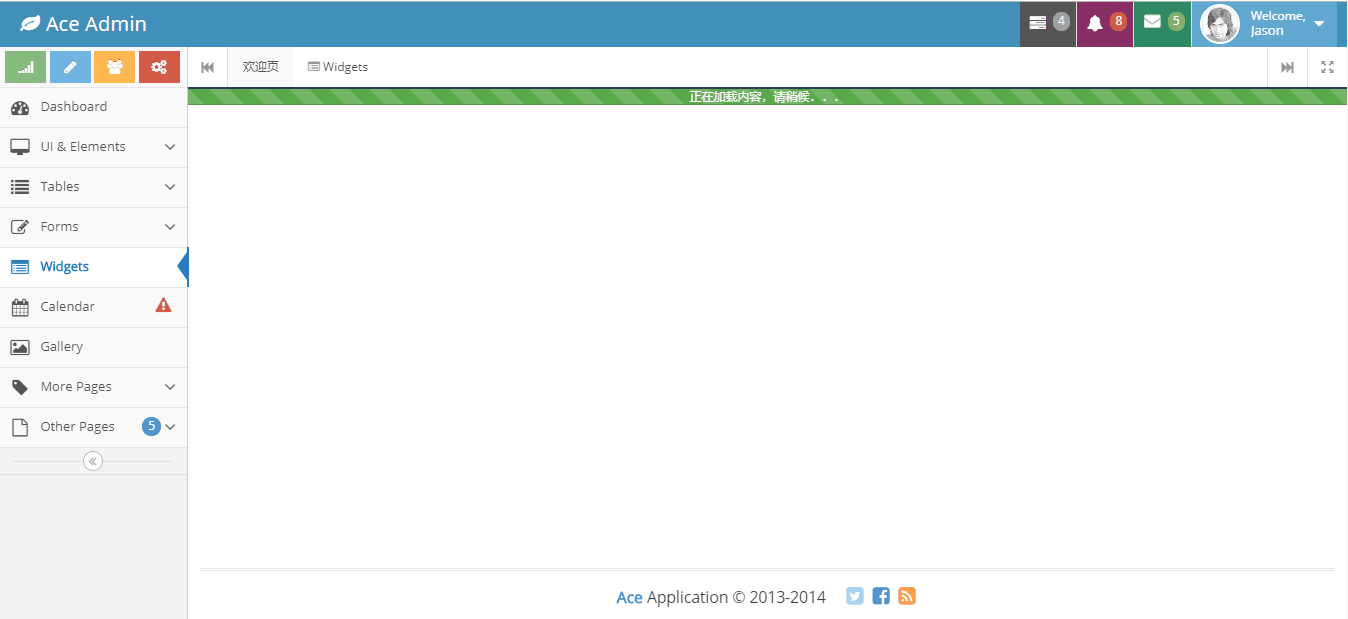Screen dimensions: 1348x619
Task: Click the Widgets sidebar icon
Action: (20, 267)
